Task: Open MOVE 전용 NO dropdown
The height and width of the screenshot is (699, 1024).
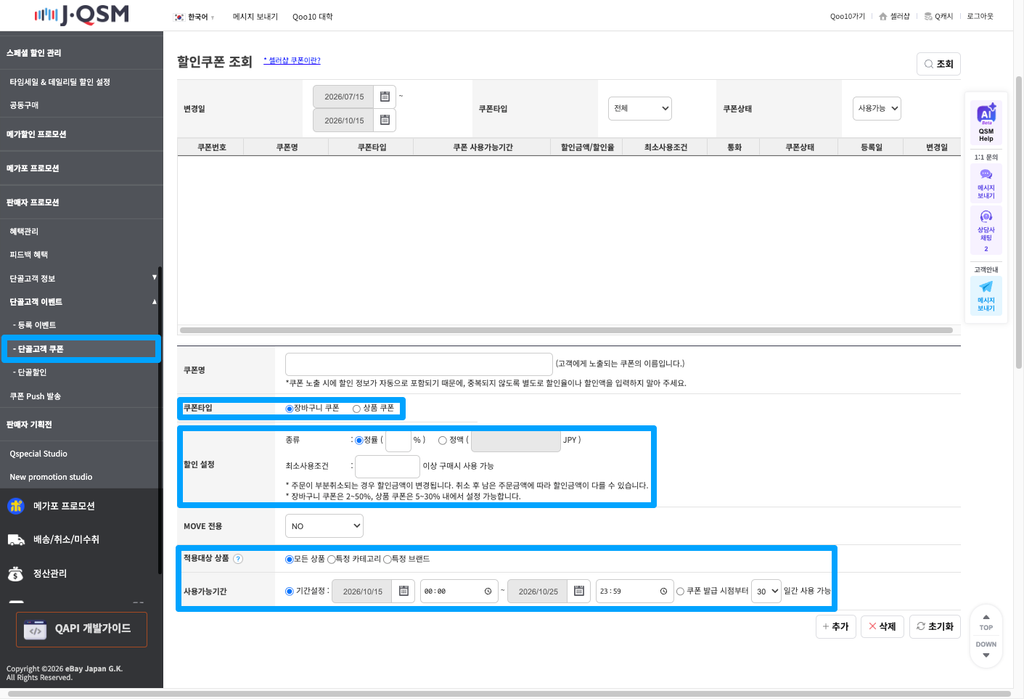Action: pyautogui.click(x=324, y=526)
